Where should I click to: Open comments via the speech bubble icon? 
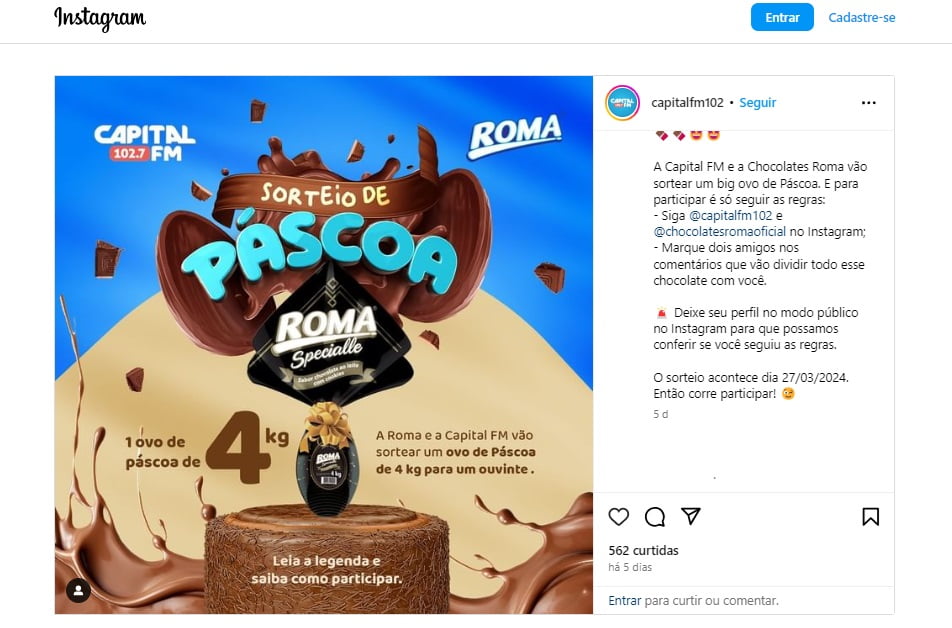(654, 517)
